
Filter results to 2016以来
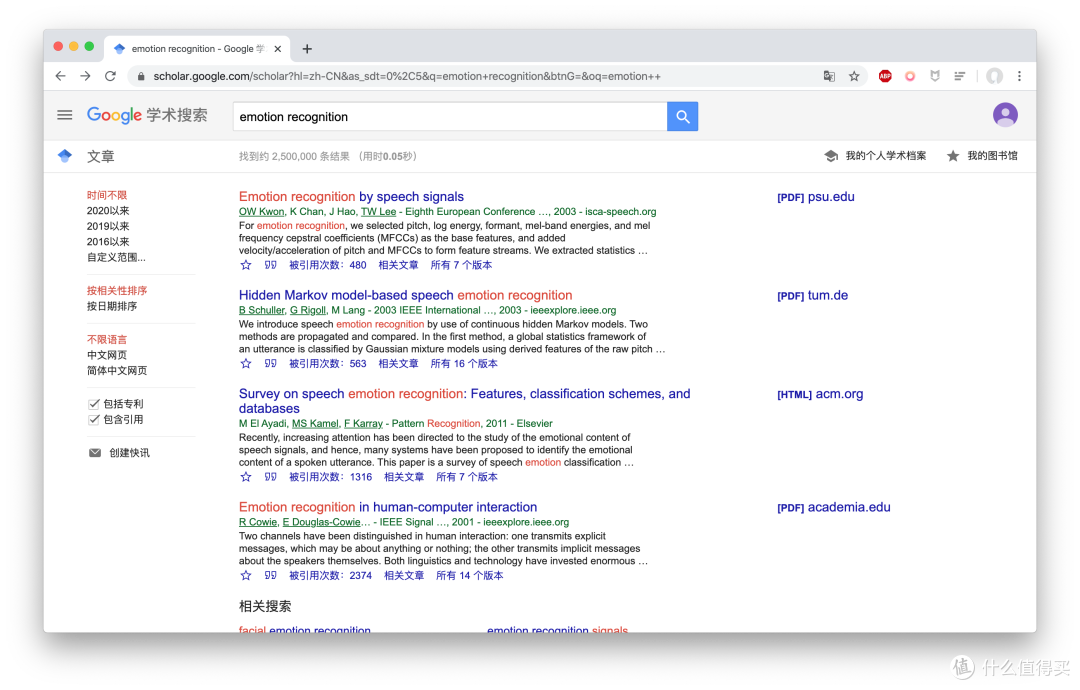pos(108,242)
